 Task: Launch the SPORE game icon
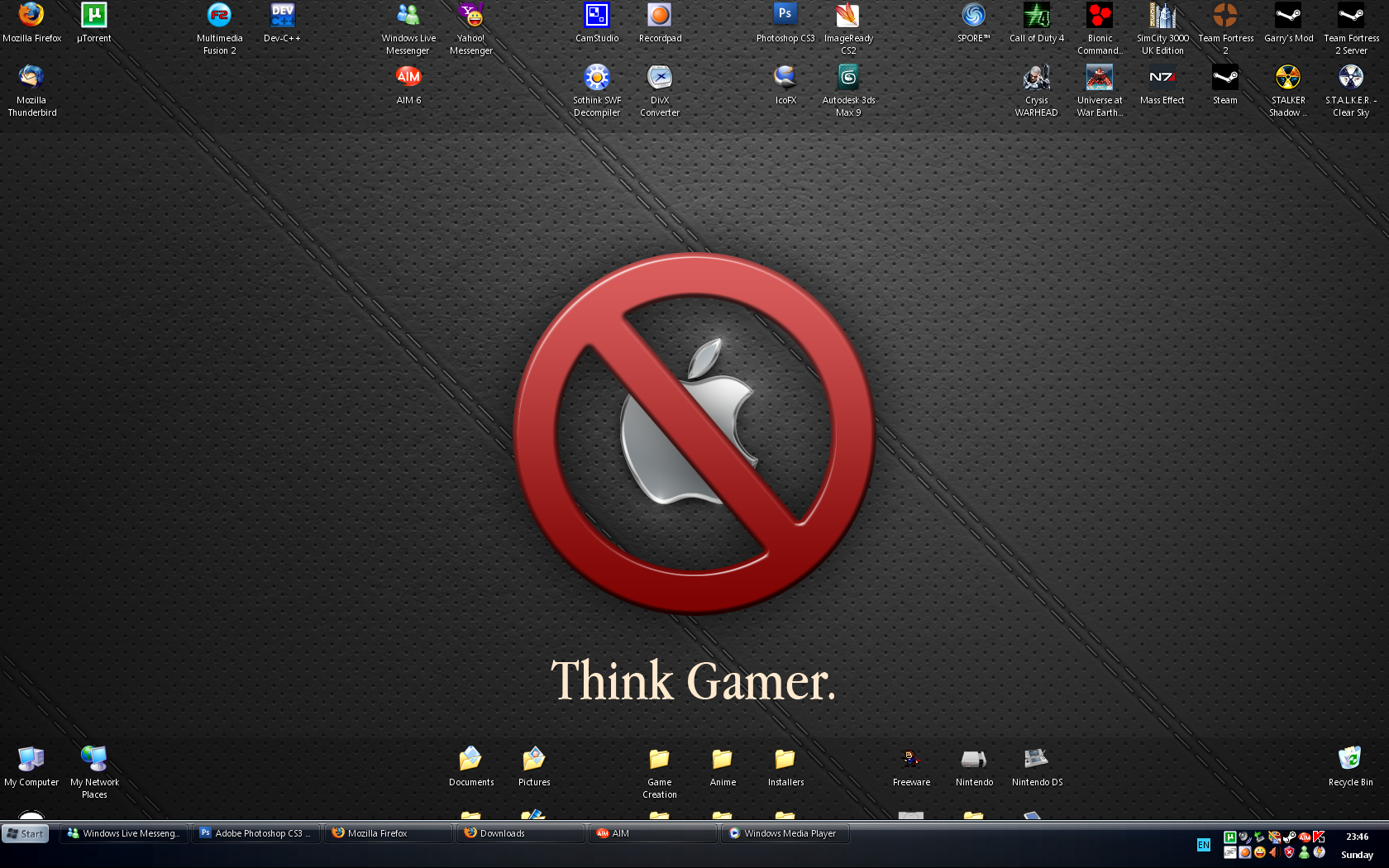click(974, 22)
